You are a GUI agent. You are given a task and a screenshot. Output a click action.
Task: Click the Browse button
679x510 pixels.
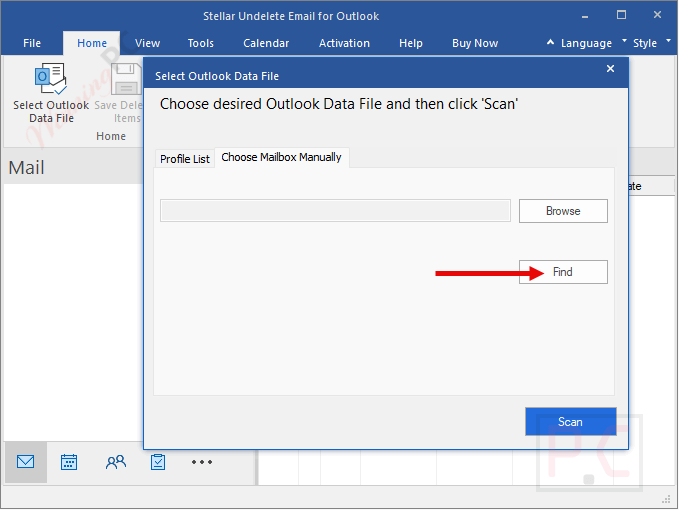coord(563,211)
